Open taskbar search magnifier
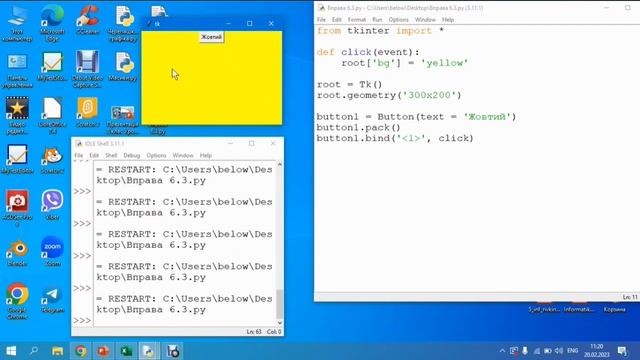The height and width of the screenshot is (360, 640). point(34,351)
